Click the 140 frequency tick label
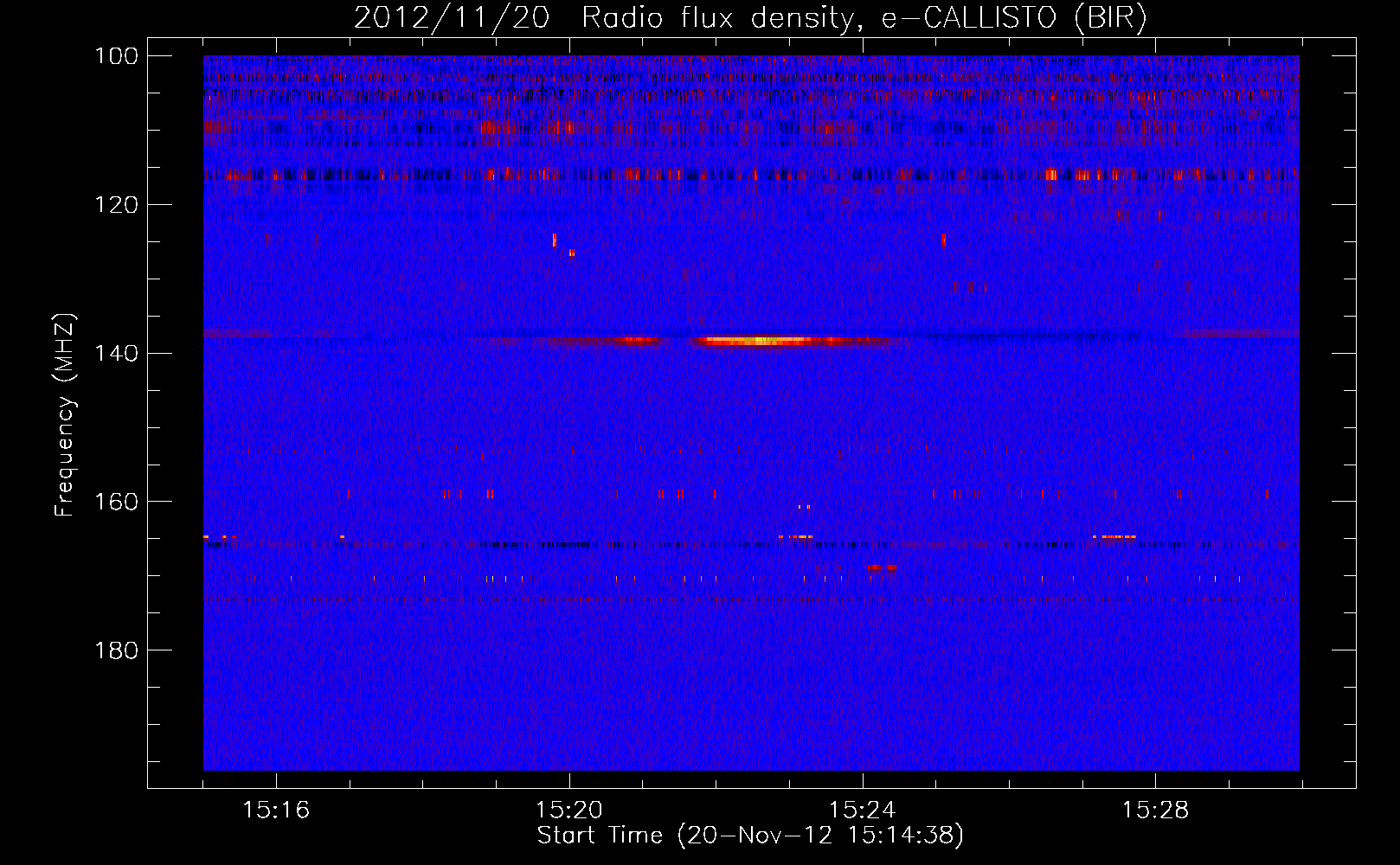1400x865 pixels. [x=115, y=353]
